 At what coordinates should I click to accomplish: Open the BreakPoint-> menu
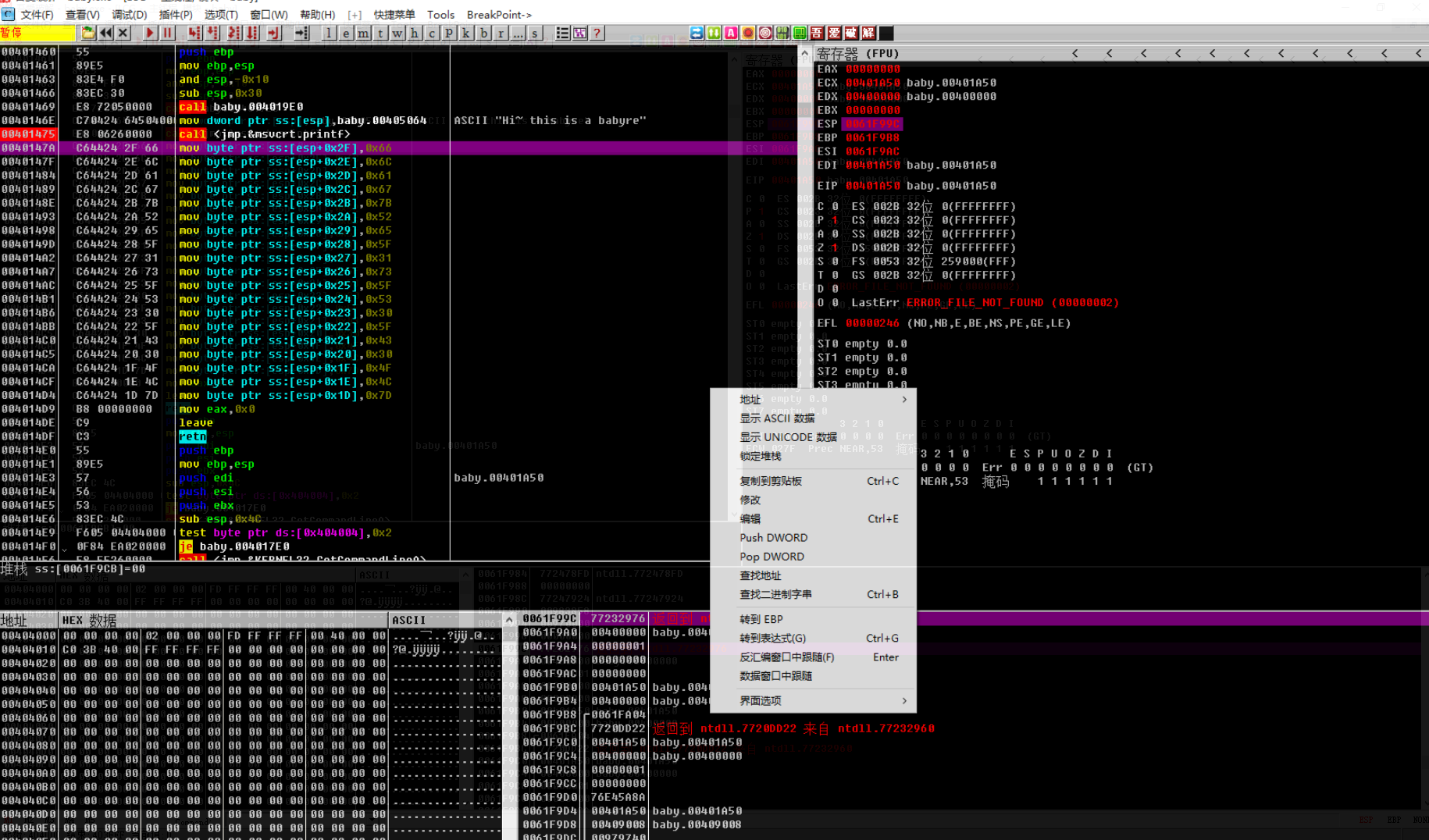click(499, 15)
